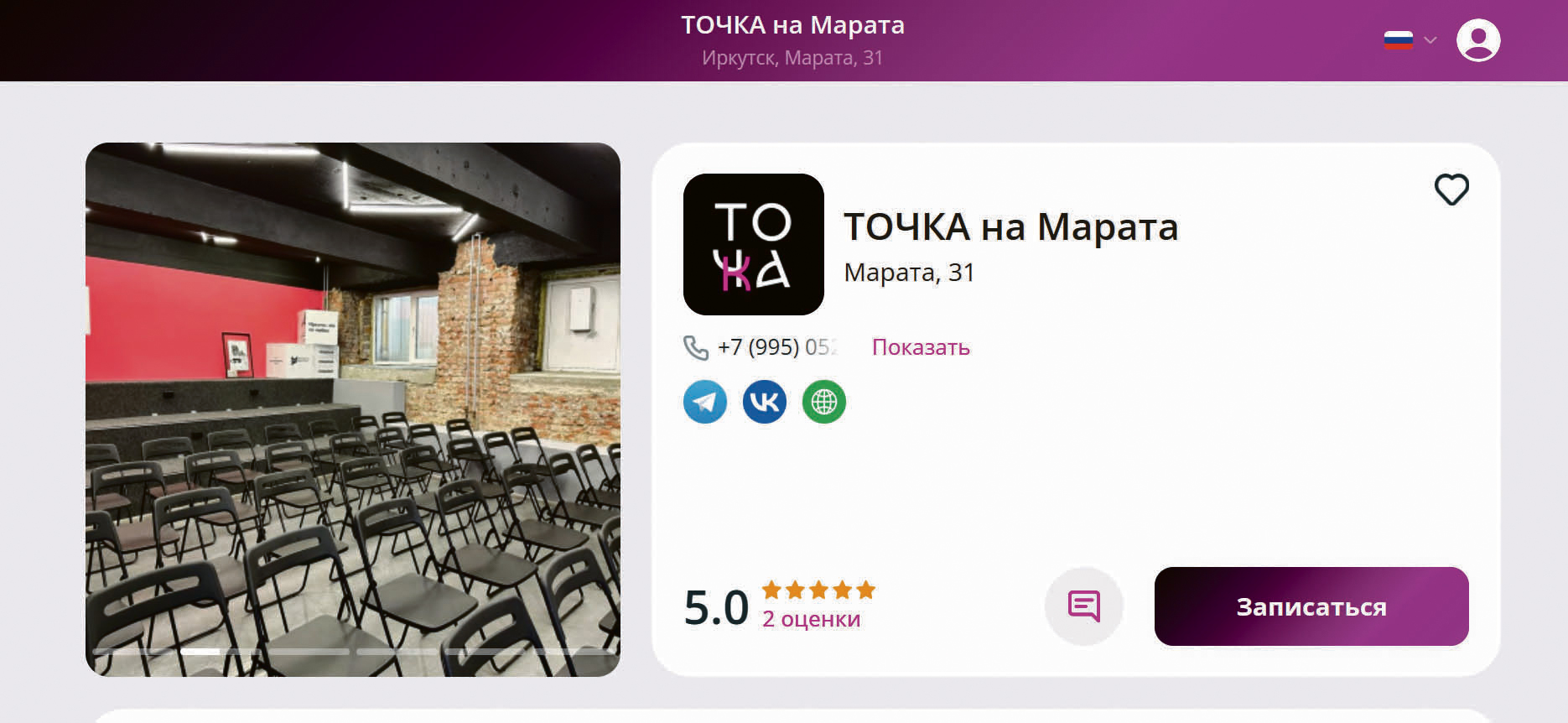Expand the language dropdown chevron

(1430, 40)
